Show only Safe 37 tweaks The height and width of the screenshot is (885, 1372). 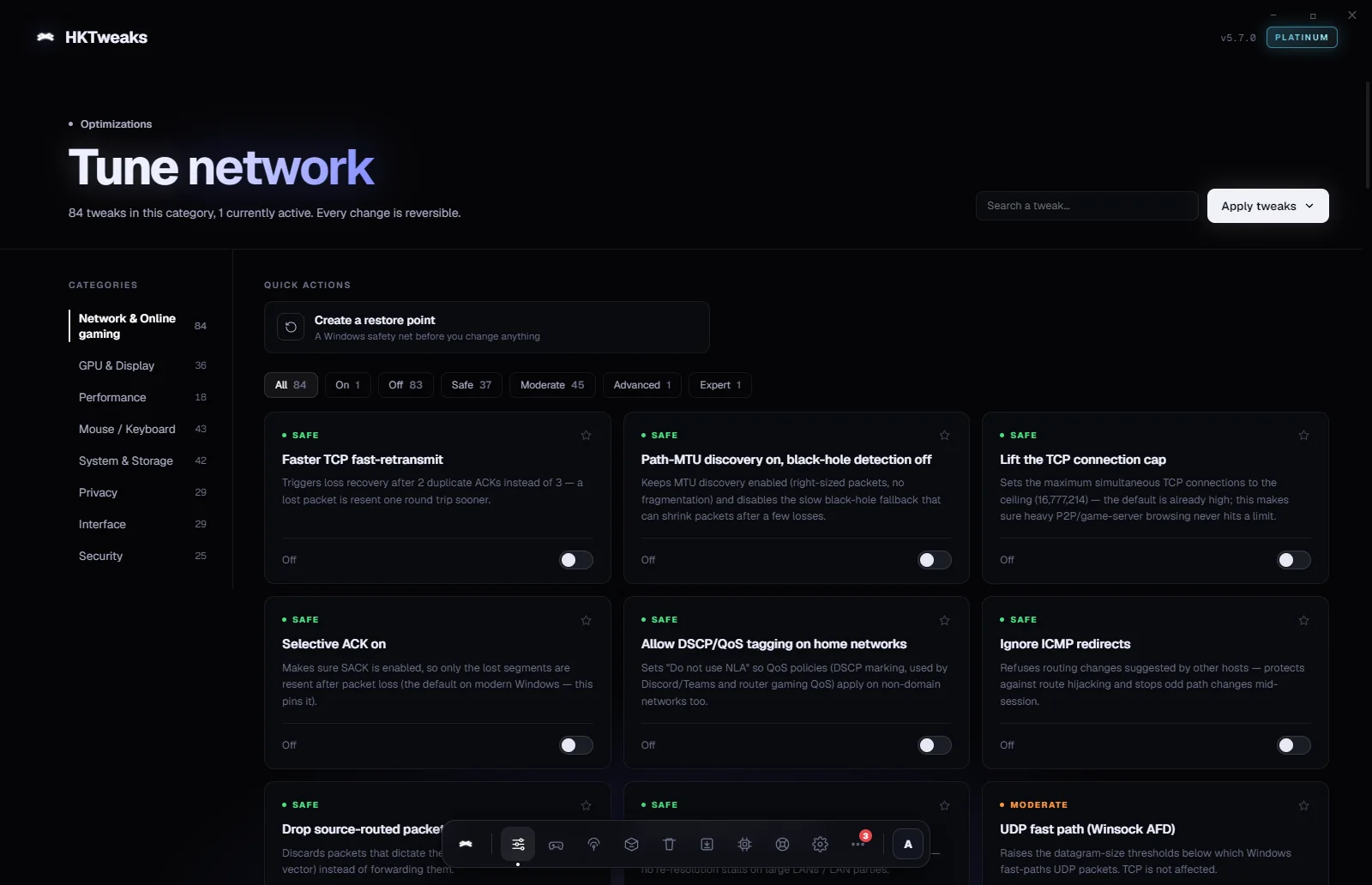(x=472, y=385)
